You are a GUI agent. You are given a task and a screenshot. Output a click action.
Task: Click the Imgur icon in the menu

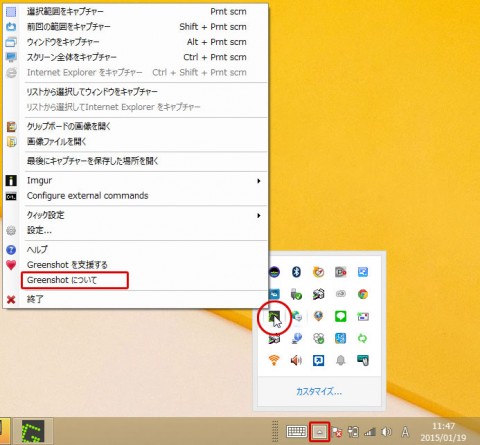[x=11, y=181]
